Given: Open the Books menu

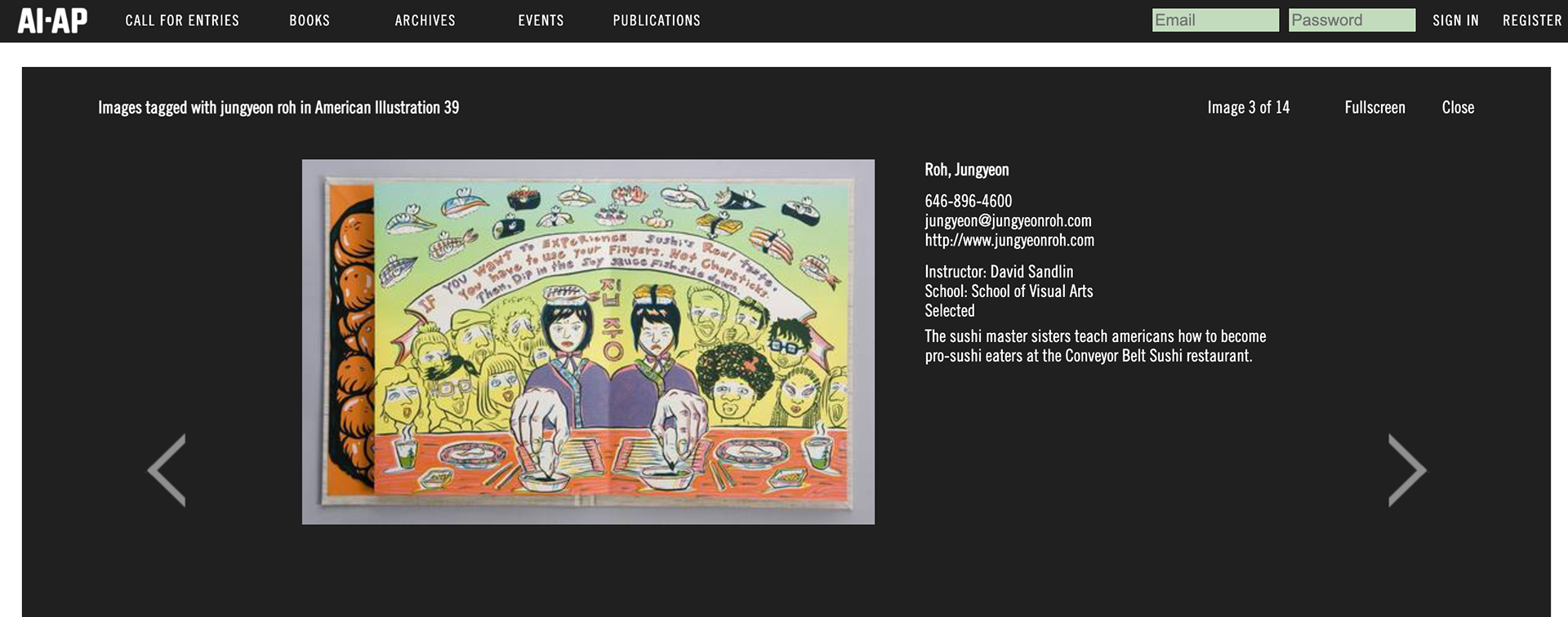Looking at the screenshot, I should point(310,20).
